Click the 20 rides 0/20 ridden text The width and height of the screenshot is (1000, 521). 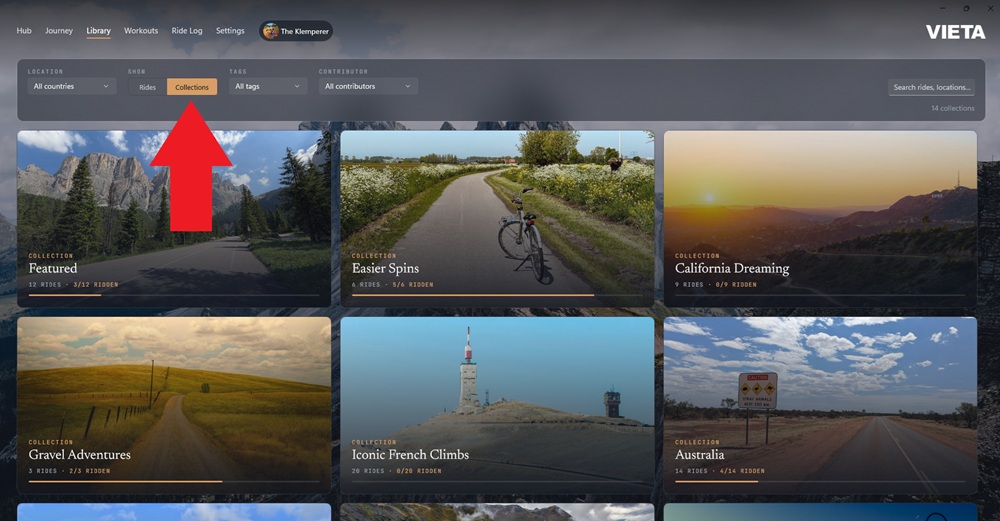pyautogui.click(x=397, y=471)
